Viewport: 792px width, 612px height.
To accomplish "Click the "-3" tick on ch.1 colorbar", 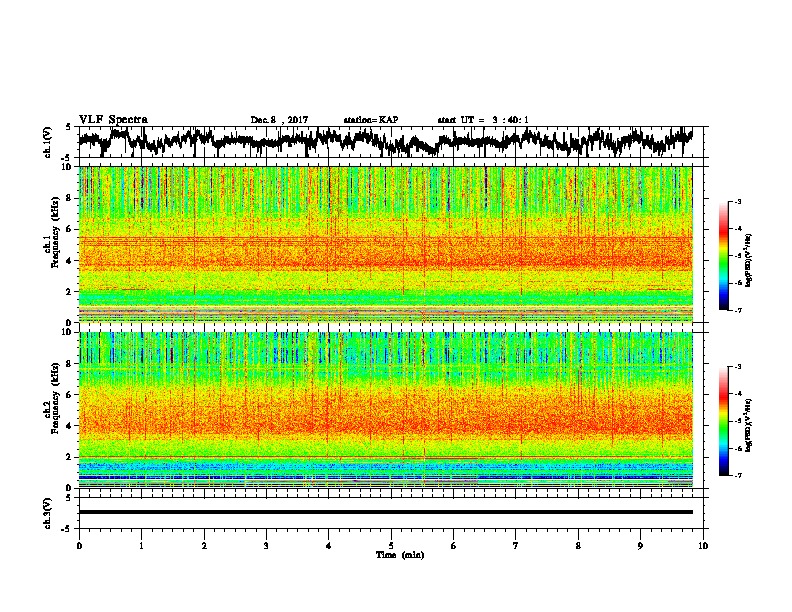I will point(738,202).
